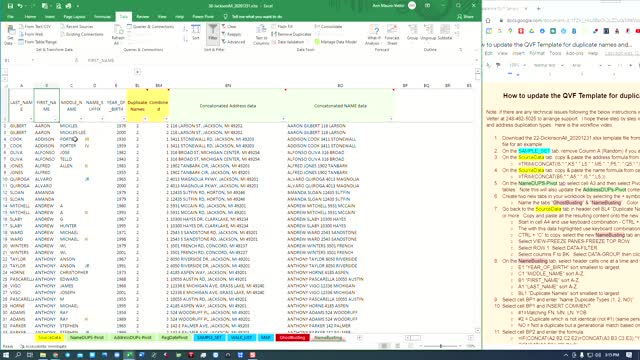Viewport: 640px width, 360px height.
Task: Open filter dropdown on Duplicate Names header
Action: point(145,119)
